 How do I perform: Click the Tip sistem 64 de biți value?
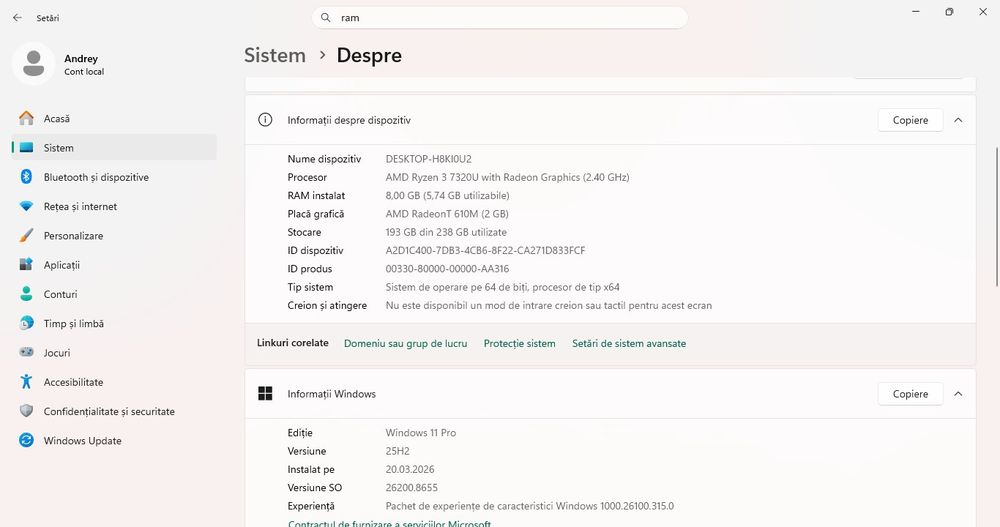coord(502,287)
